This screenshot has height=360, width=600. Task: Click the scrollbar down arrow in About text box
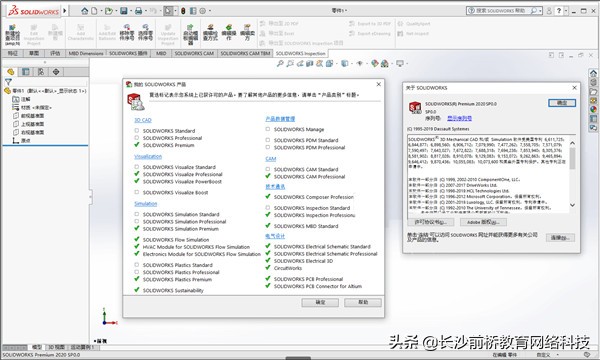(572, 205)
